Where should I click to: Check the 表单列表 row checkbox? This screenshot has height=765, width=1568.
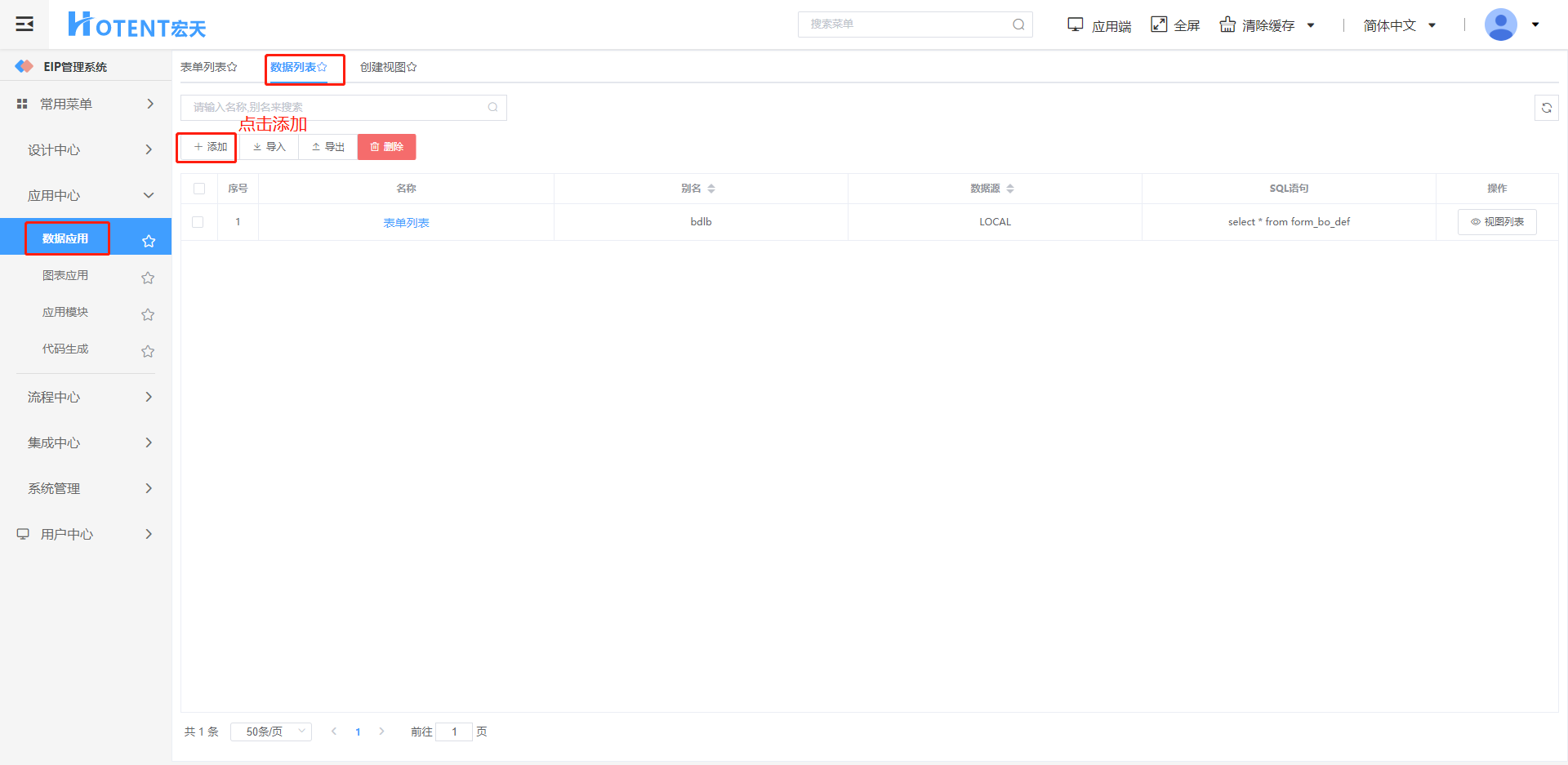(x=198, y=222)
